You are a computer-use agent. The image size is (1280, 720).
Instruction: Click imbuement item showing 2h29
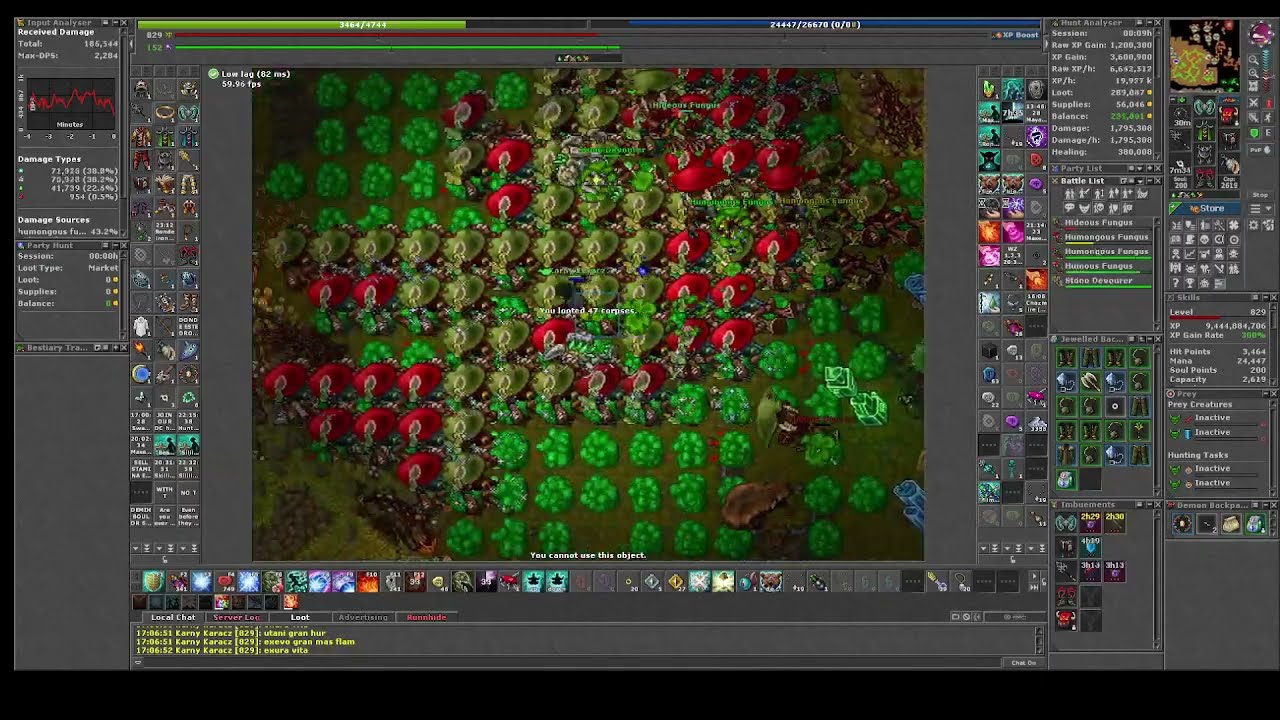tap(1091, 522)
